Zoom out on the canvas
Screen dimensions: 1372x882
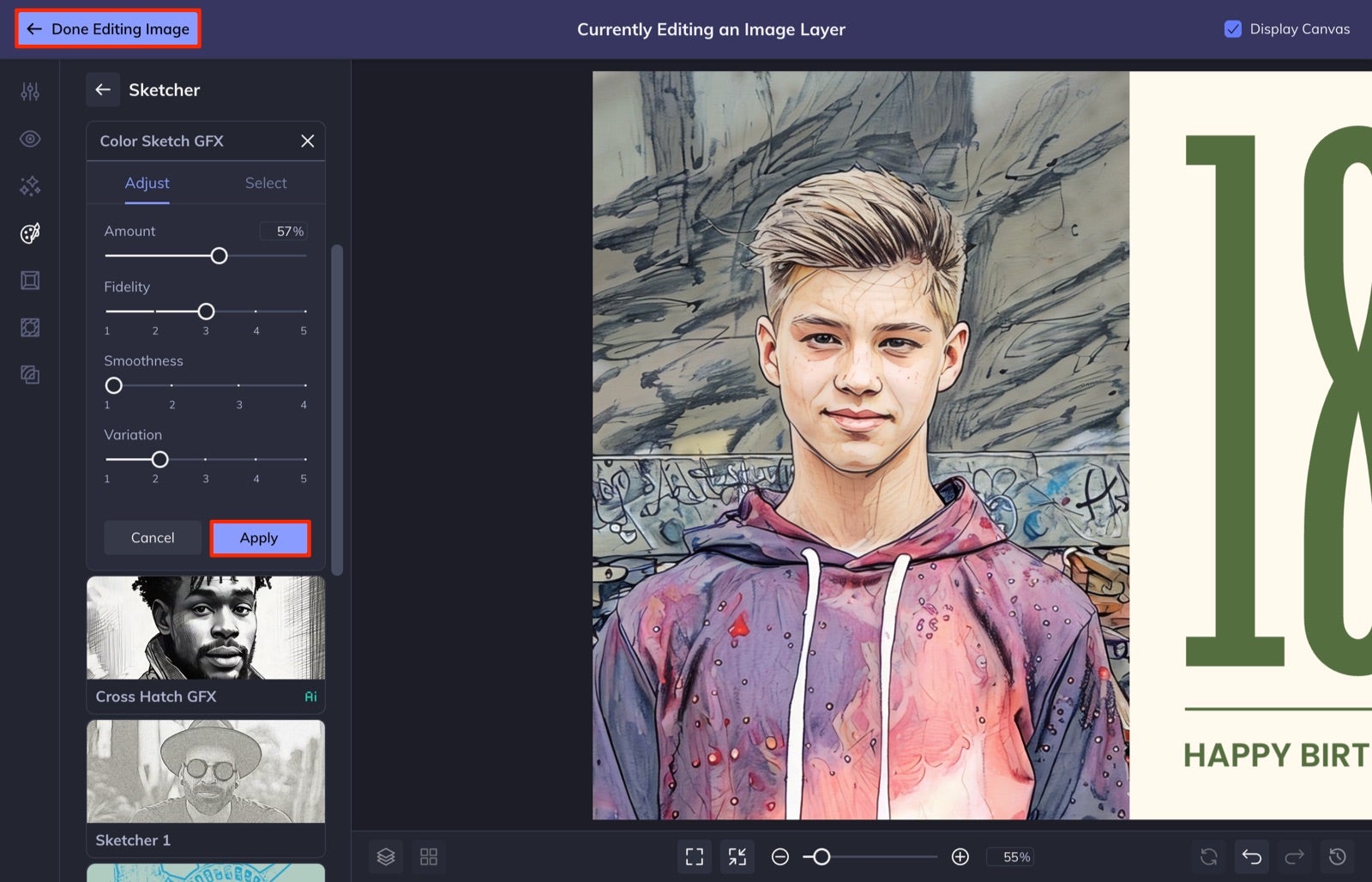pyautogui.click(x=779, y=856)
